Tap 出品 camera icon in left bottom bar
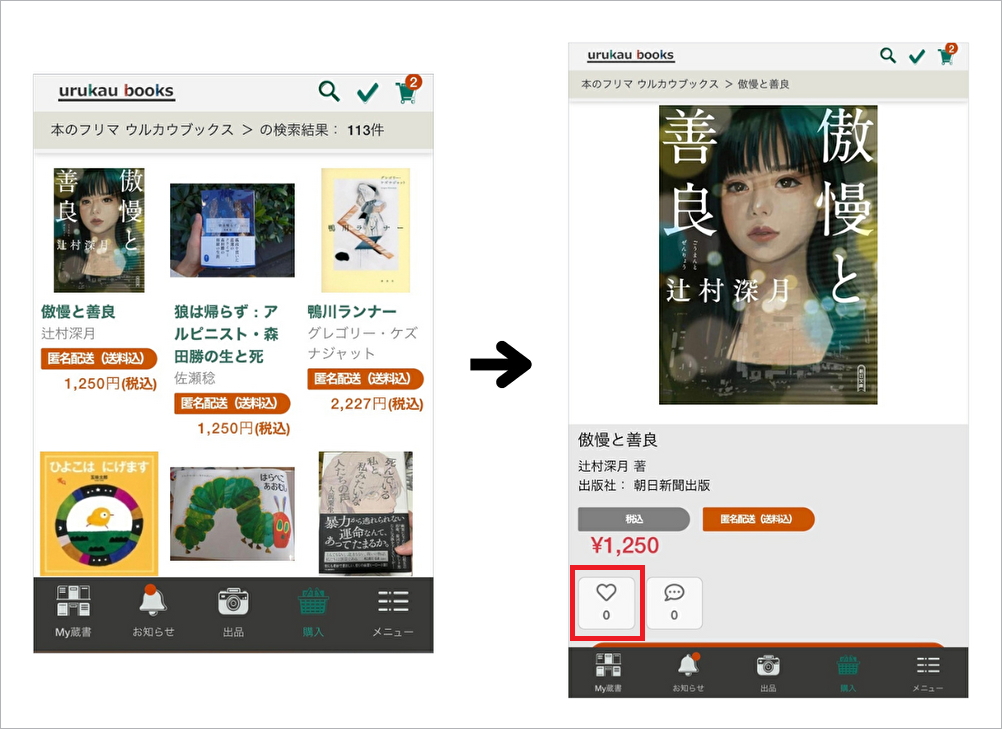 pos(233,610)
